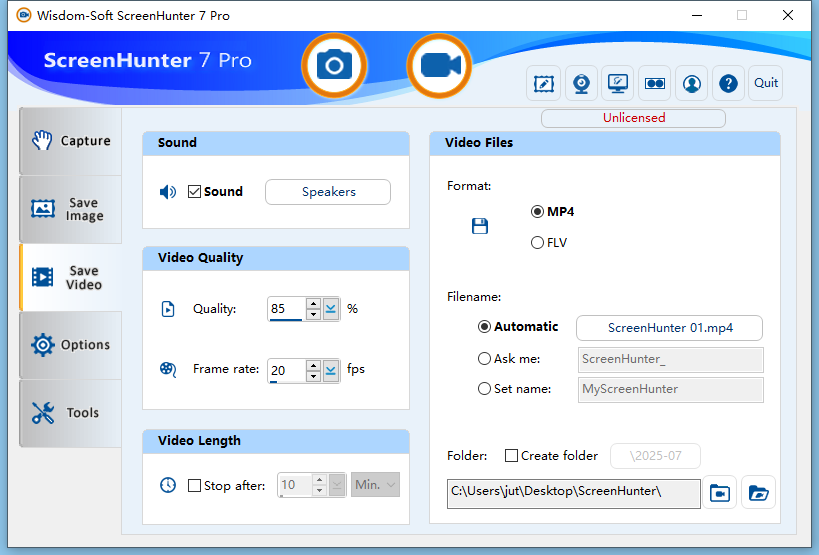This screenshot has height=555, width=819.
Task: Enable the Stop after checkbox
Action: (x=194, y=486)
